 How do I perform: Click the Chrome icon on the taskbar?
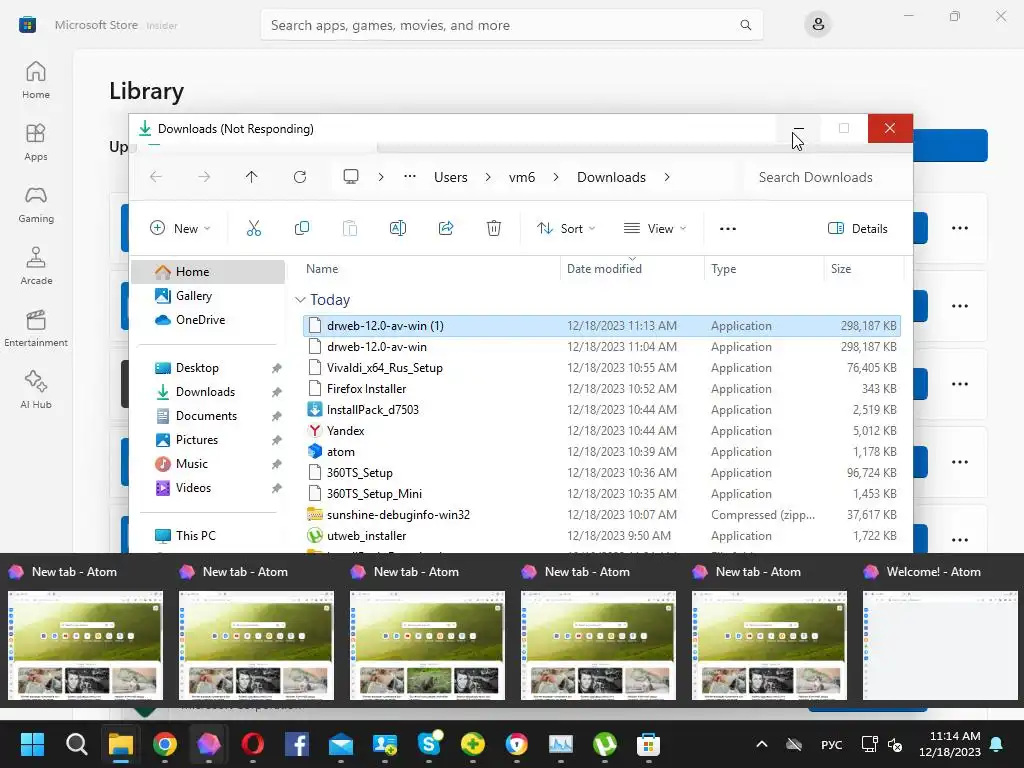point(165,744)
